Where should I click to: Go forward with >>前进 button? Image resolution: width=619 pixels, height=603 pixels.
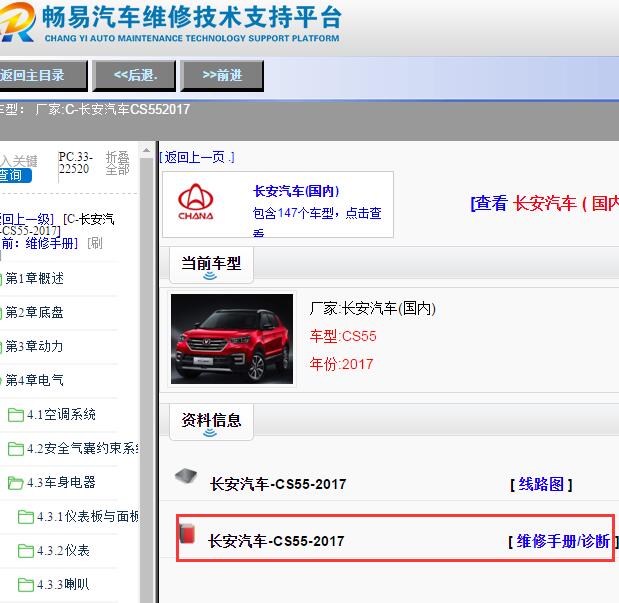(x=222, y=75)
